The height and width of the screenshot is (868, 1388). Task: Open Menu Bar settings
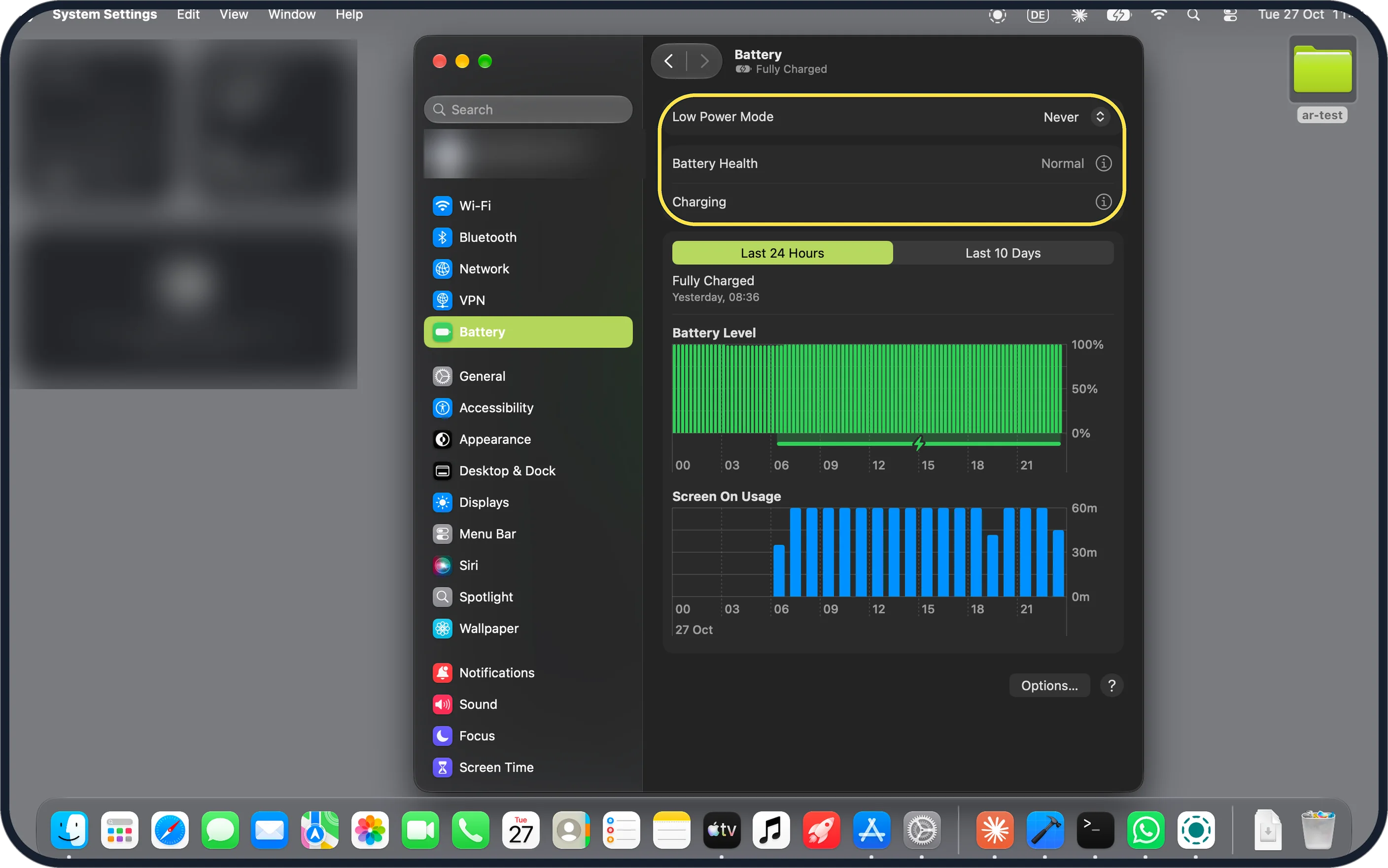pos(528,534)
